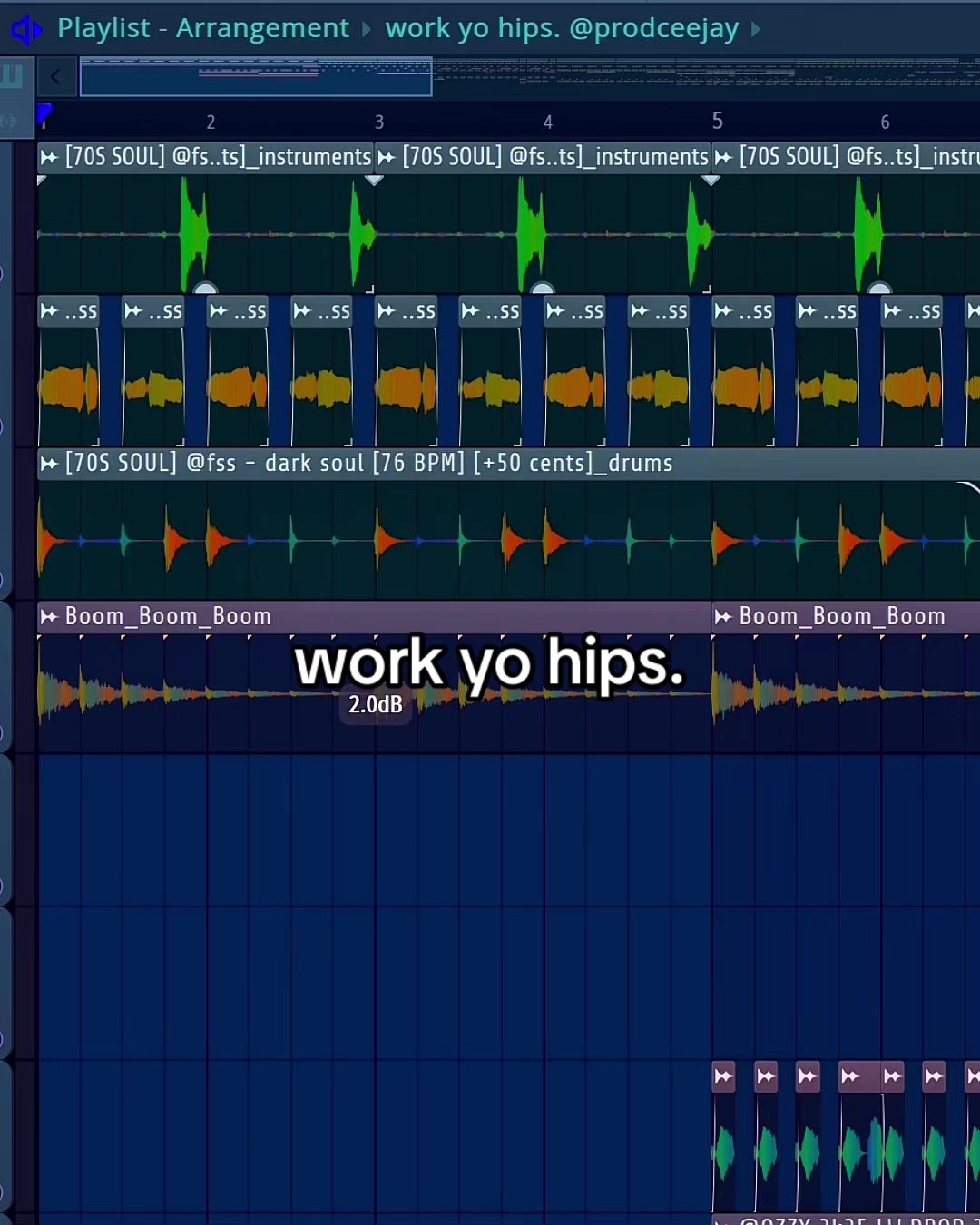
Task: Select the Boom_Boom_Boom clip title at bar 5
Action: [x=842, y=617]
